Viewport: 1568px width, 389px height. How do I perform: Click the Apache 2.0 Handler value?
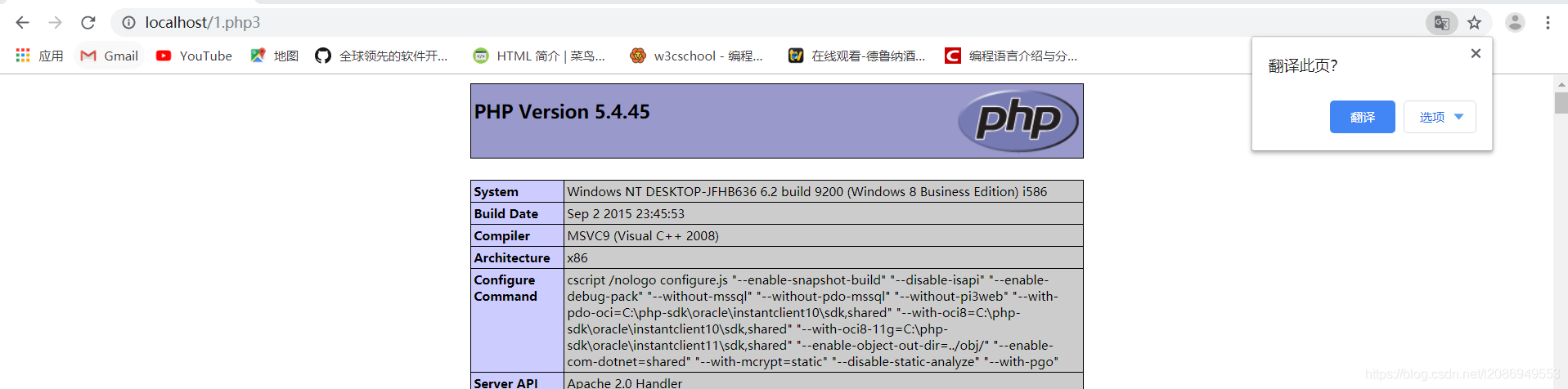click(625, 382)
